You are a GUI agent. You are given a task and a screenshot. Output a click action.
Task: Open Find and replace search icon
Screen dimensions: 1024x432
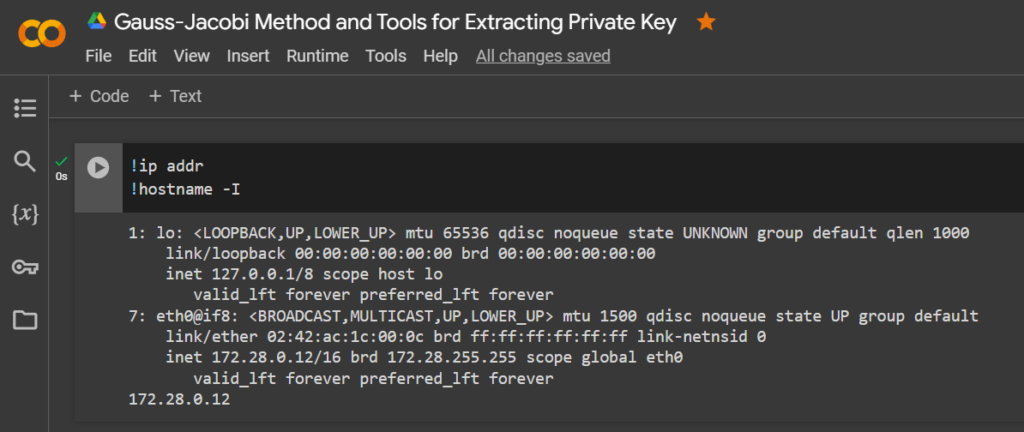tap(25, 161)
